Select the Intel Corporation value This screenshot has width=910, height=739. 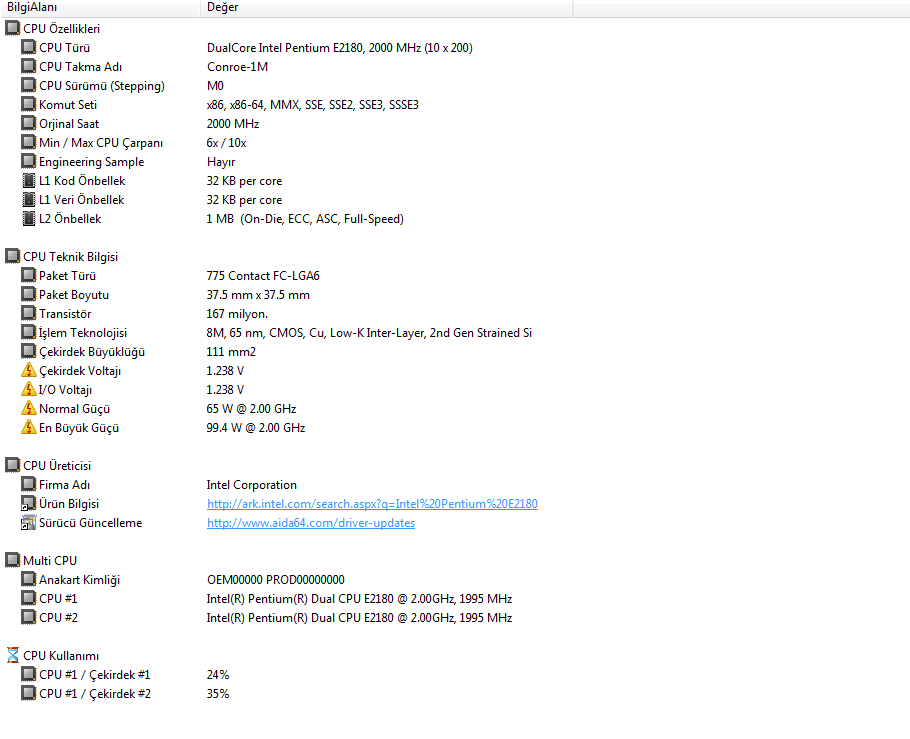pos(252,485)
